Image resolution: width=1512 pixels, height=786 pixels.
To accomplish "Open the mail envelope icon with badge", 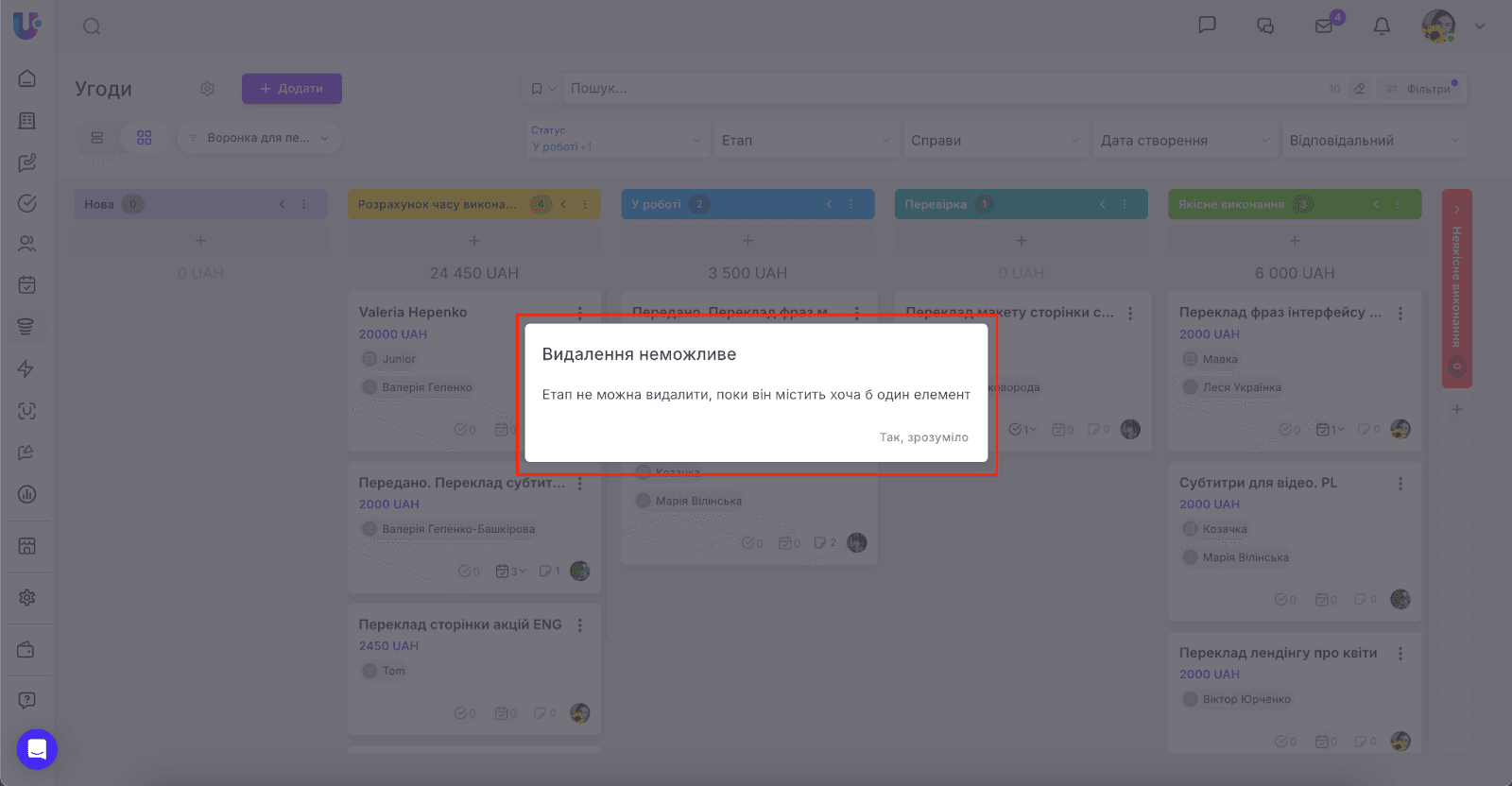I will pyautogui.click(x=1324, y=26).
